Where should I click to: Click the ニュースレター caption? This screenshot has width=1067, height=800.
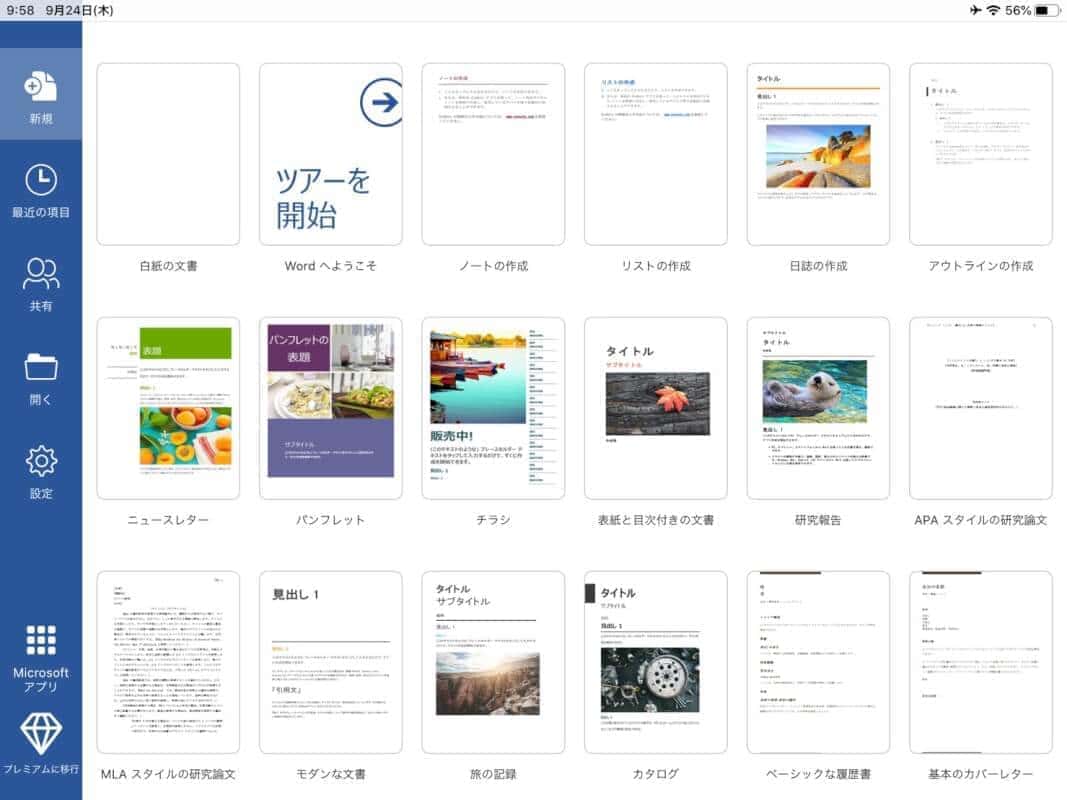[x=168, y=520]
